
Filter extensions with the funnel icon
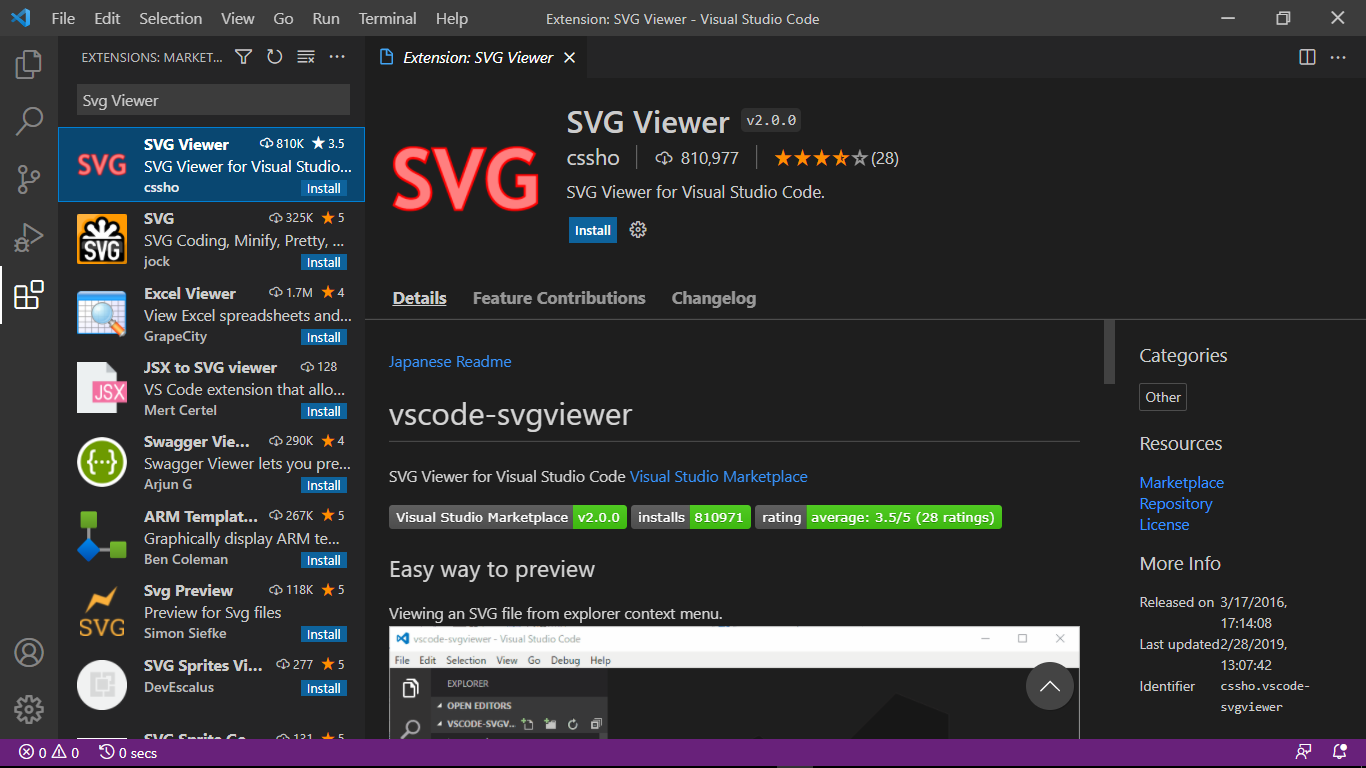coord(243,57)
